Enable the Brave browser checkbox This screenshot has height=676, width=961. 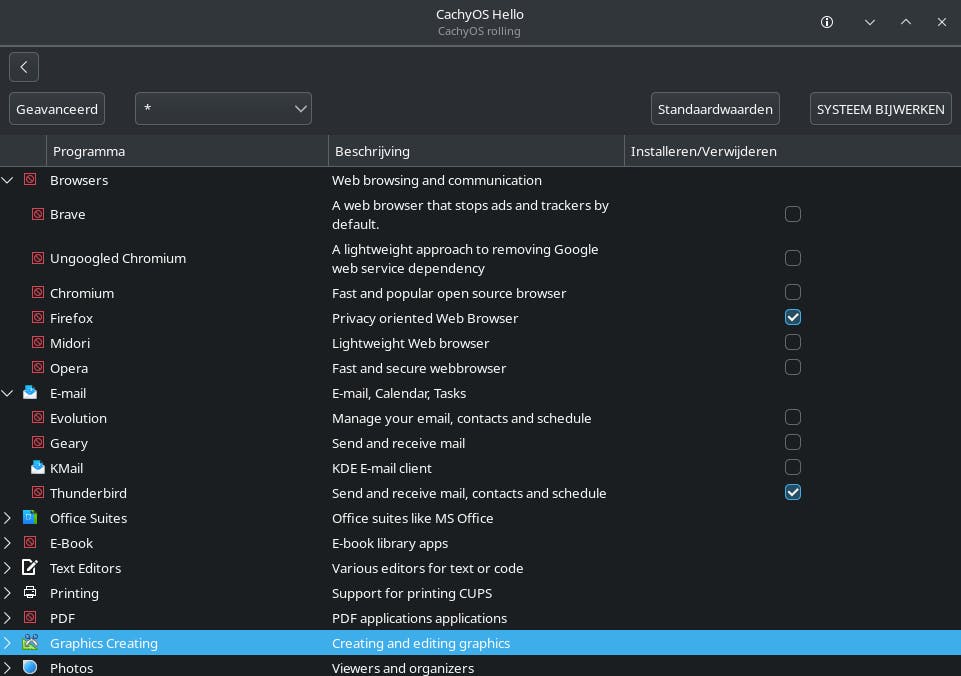(793, 214)
